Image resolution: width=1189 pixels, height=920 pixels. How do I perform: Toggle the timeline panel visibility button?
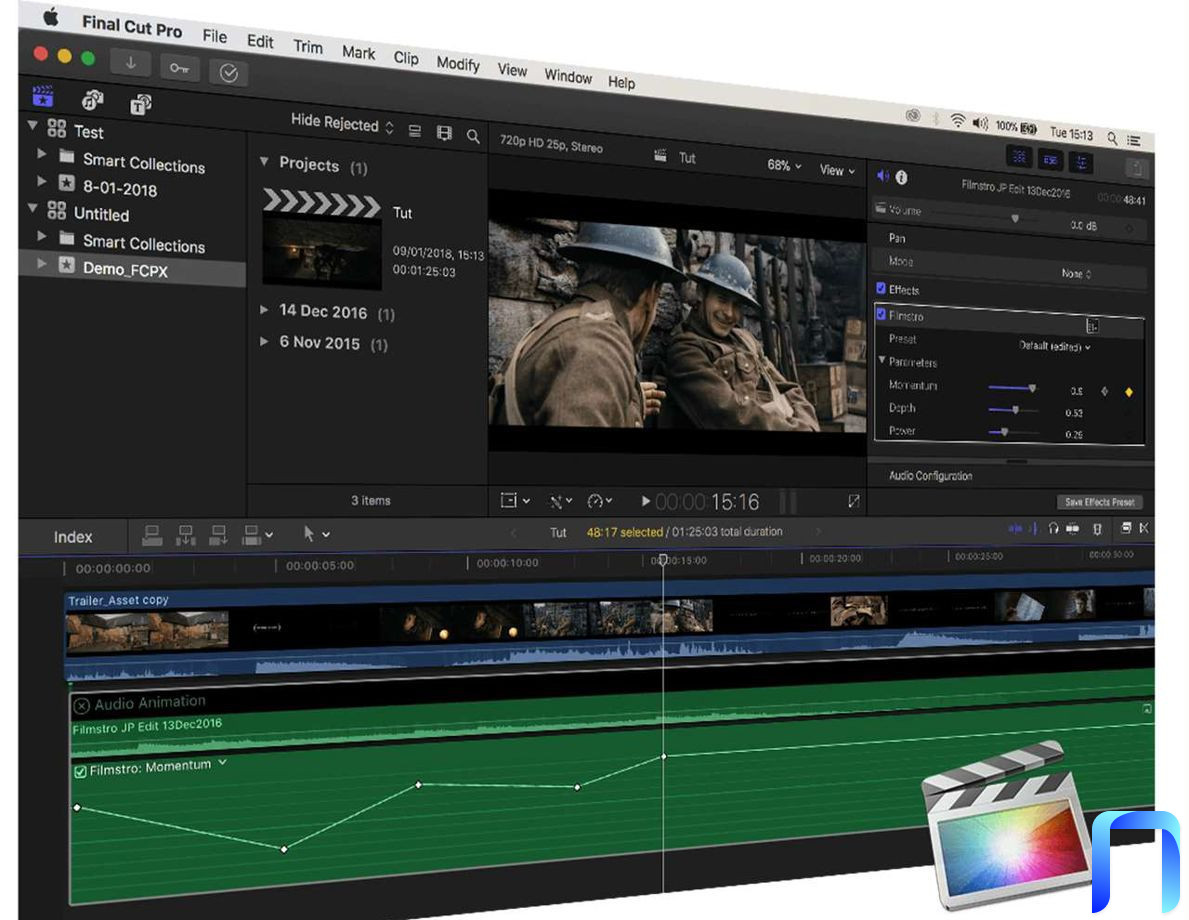pyautogui.click(x=1050, y=160)
